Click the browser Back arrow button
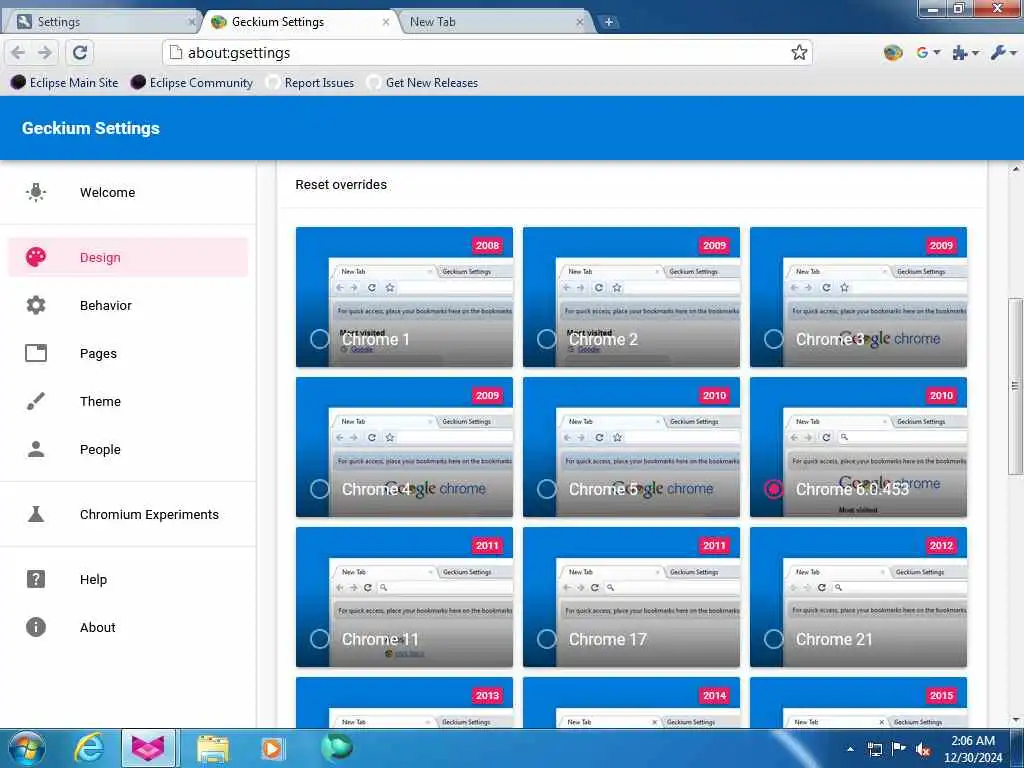Viewport: 1024px width, 768px height. click(x=18, y=52)
